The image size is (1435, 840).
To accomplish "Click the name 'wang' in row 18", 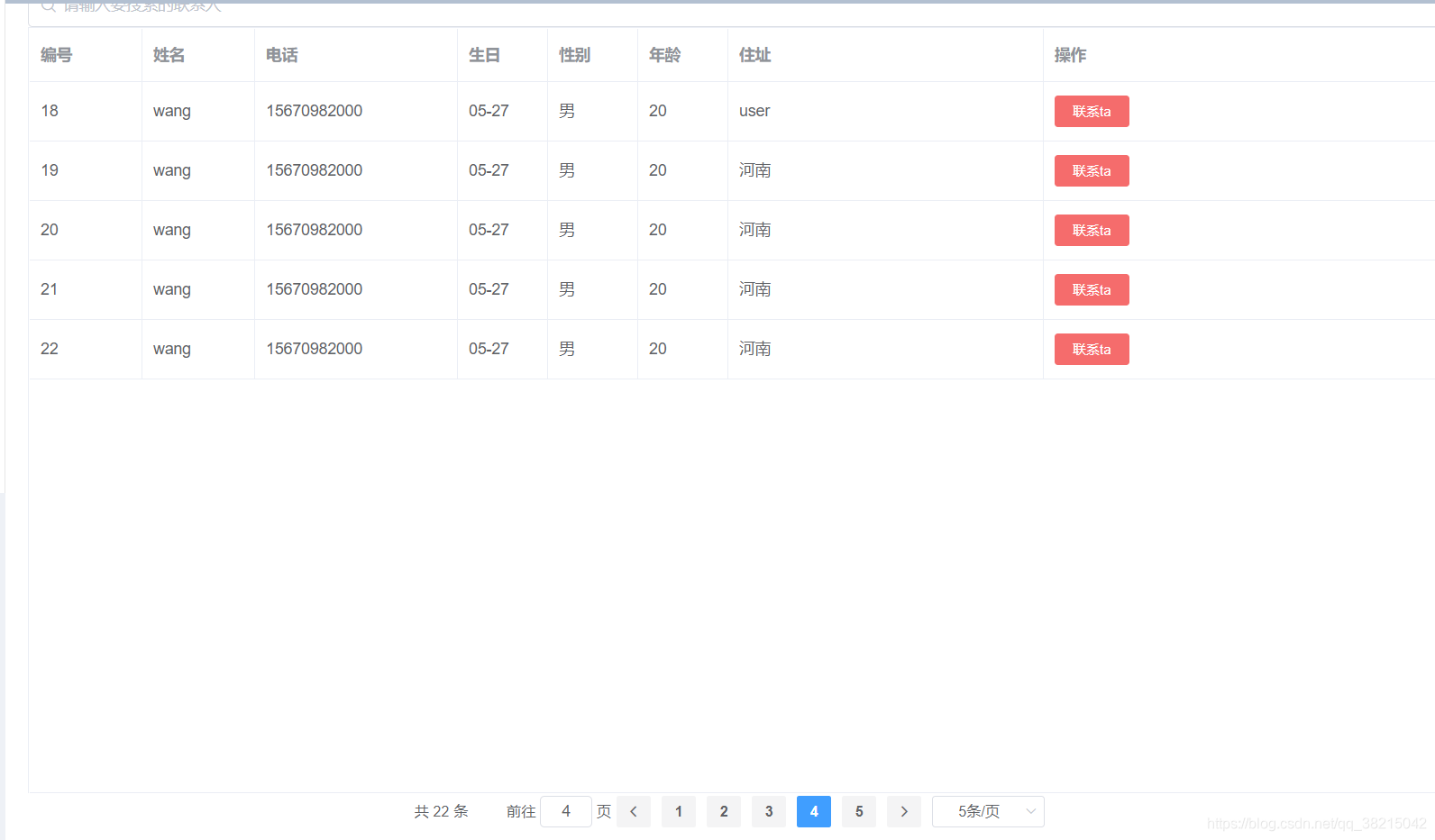I will click(172, 112).
